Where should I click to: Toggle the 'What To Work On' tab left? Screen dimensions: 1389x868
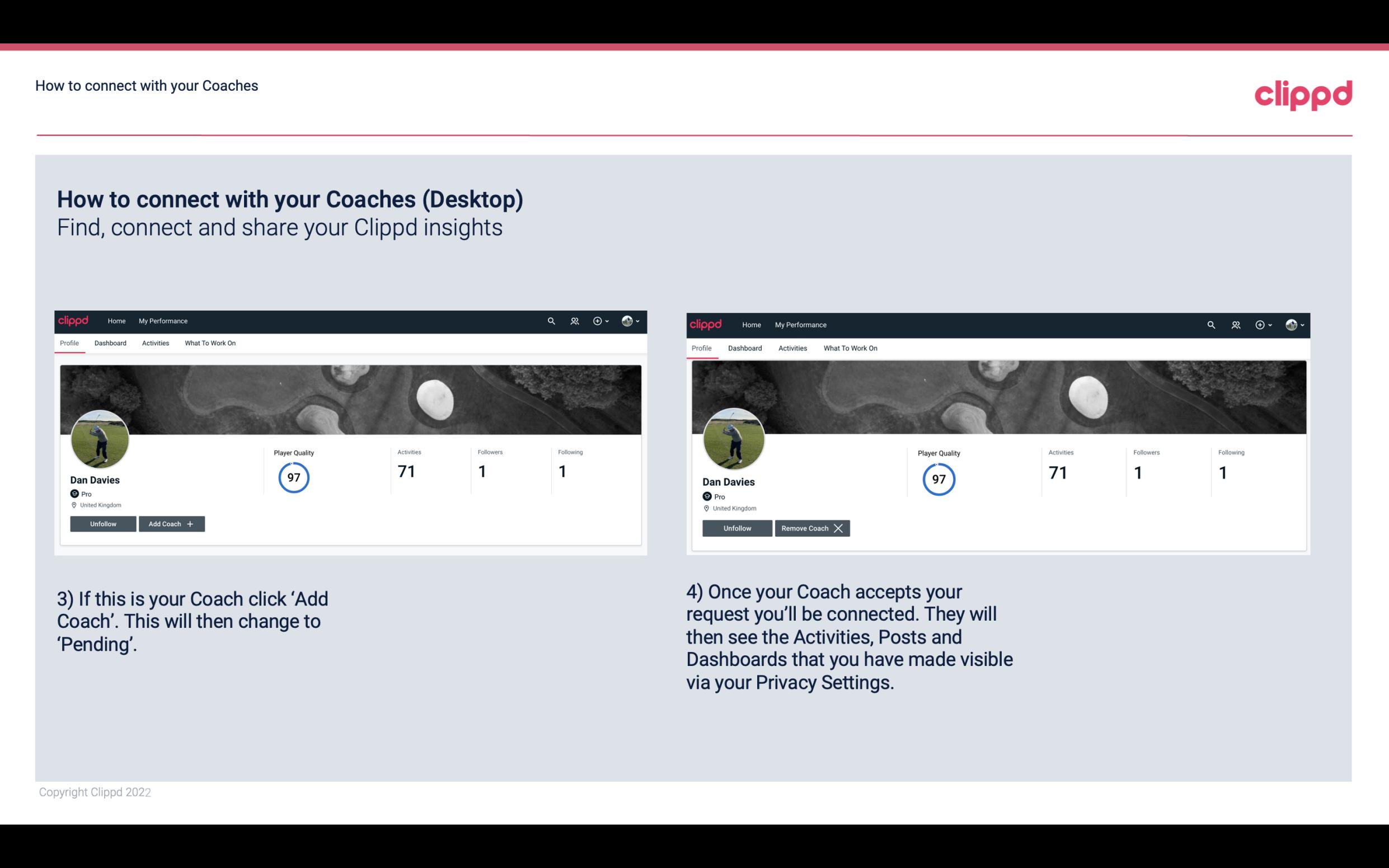click(x=209, y=343)
